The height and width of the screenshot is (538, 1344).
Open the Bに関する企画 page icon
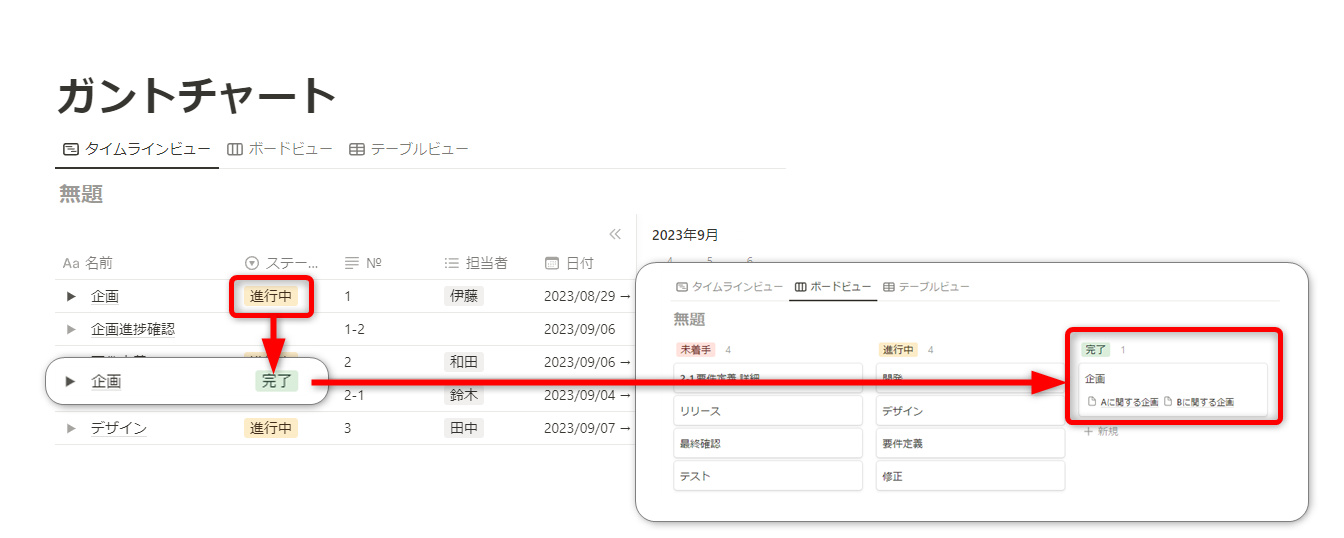pyautogui.click(x=1168, y=402)
